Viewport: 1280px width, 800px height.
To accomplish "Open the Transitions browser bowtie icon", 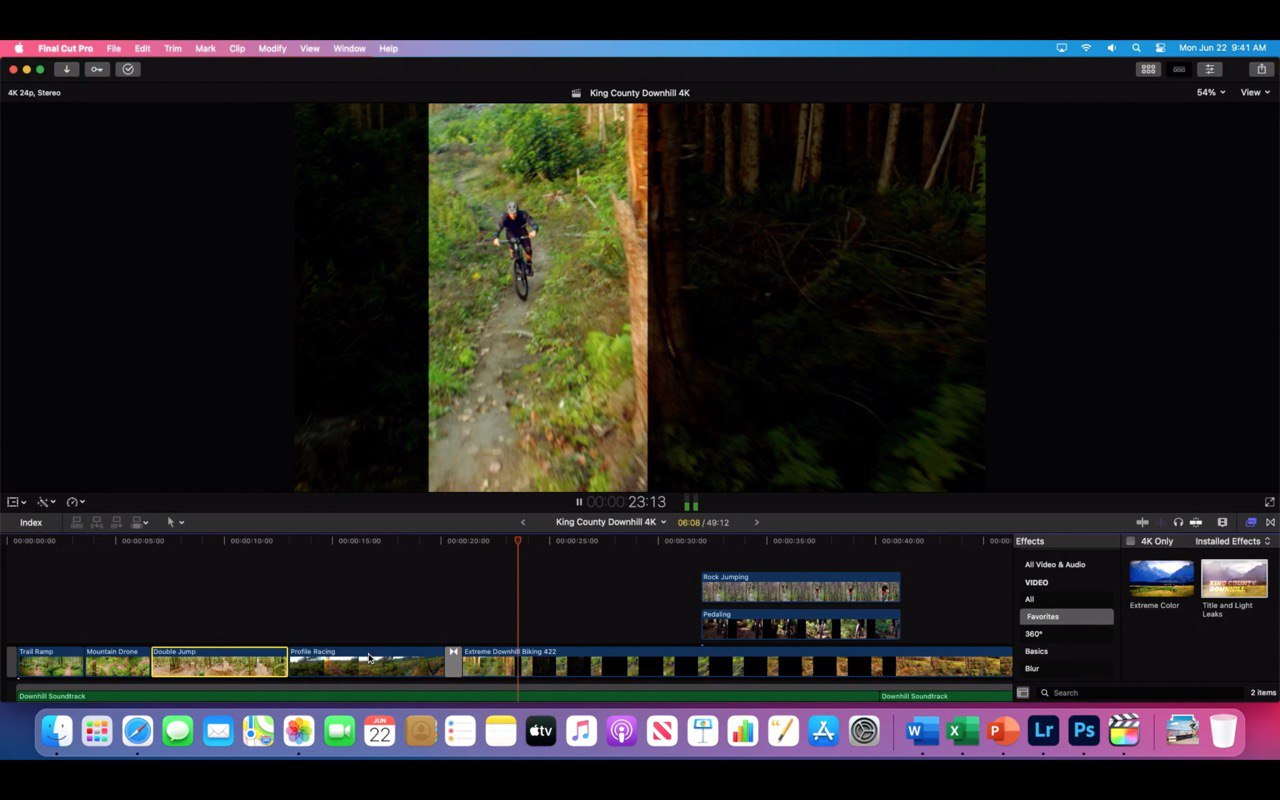I will click(1270, 522).
